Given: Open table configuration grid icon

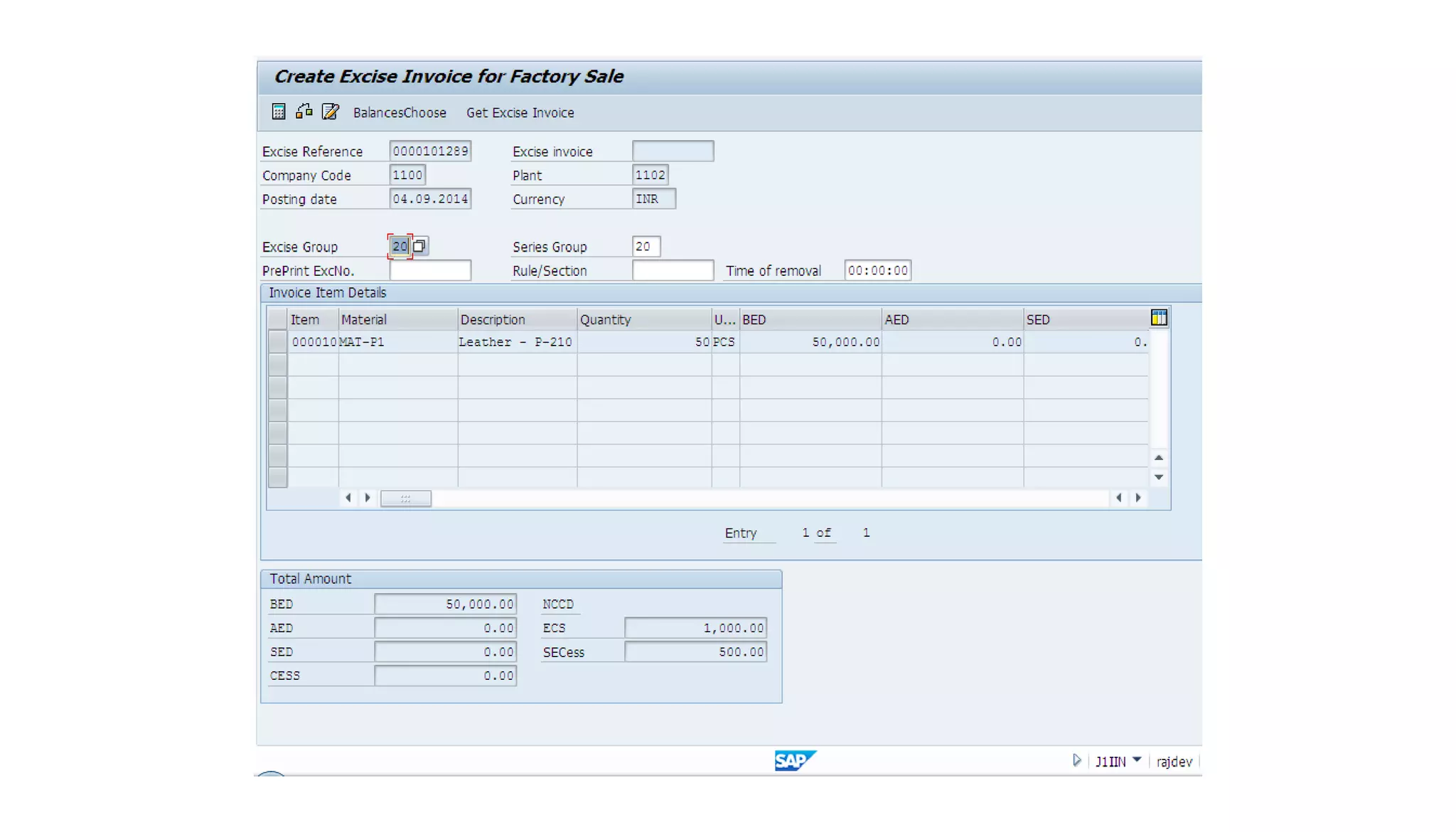Looking at the screenshot, I should pyautogui.click(x=1159, y=318).
